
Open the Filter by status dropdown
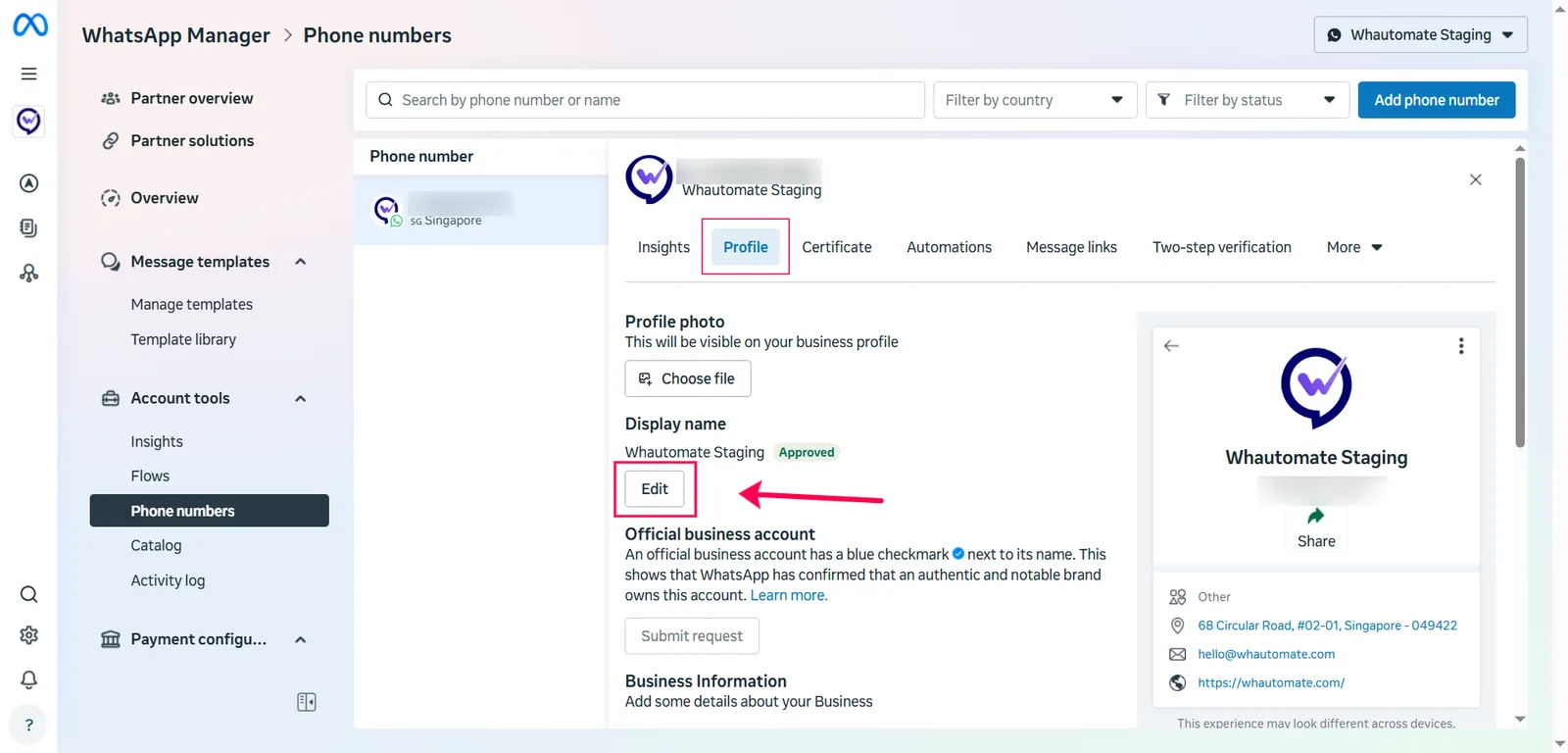click(x=1248, y=100)
